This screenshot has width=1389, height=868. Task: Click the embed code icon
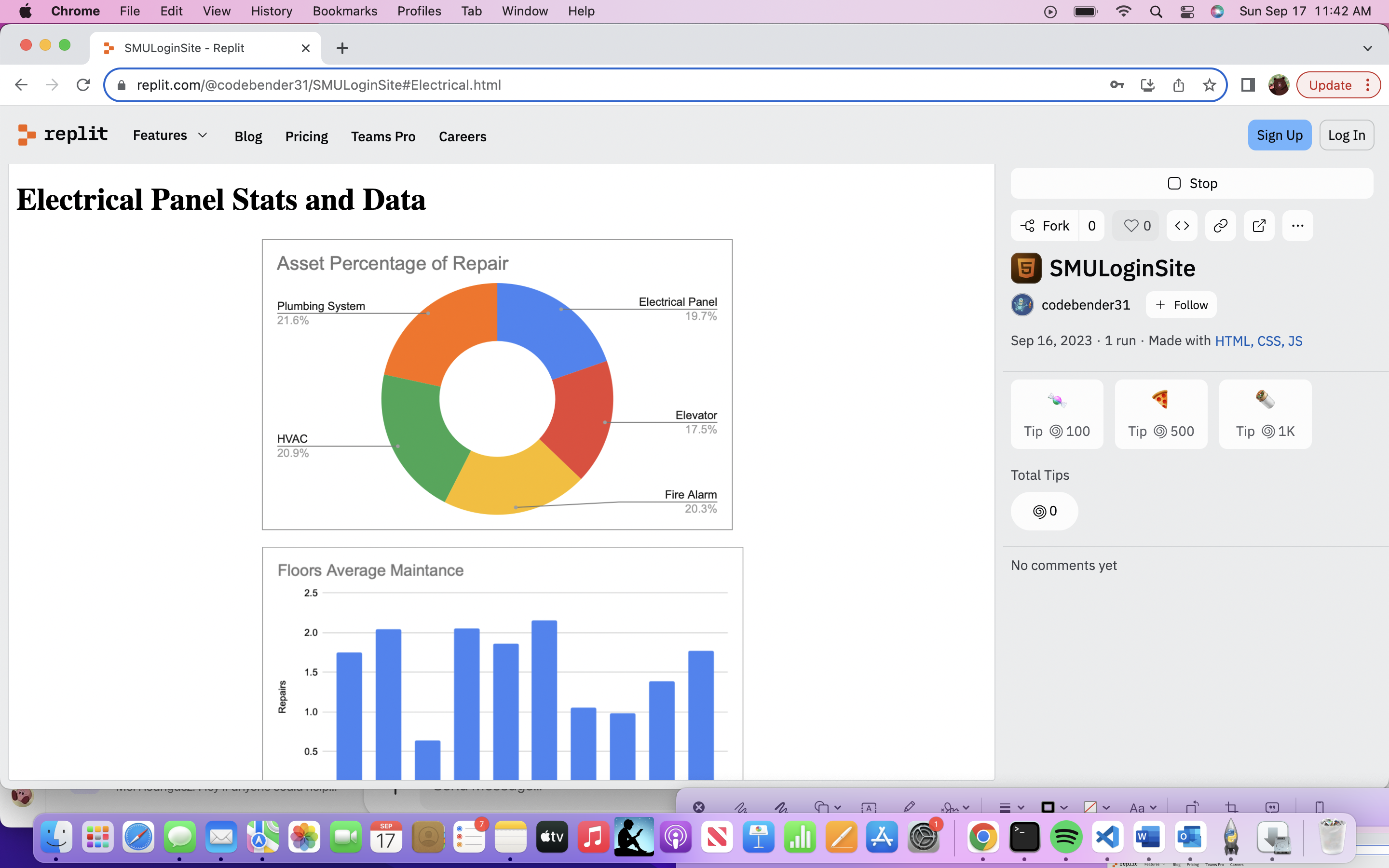click(x=1182, y=226)
